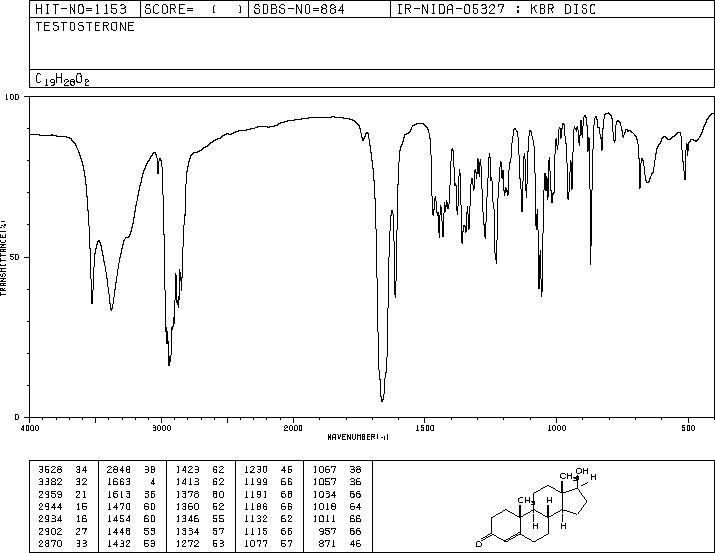Screen dimensions: 715x553
Task: Select the 1018 peak table entry
Action: point(337,506)
